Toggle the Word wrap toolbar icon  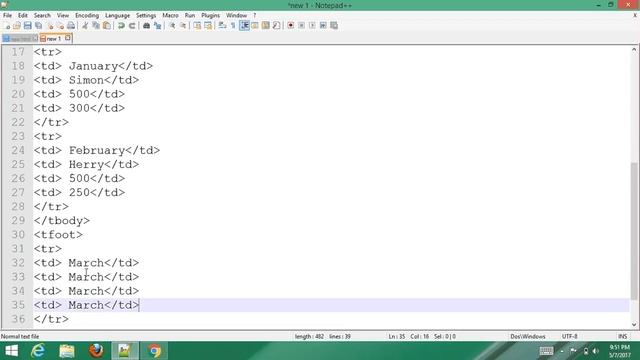pos(222,26)
